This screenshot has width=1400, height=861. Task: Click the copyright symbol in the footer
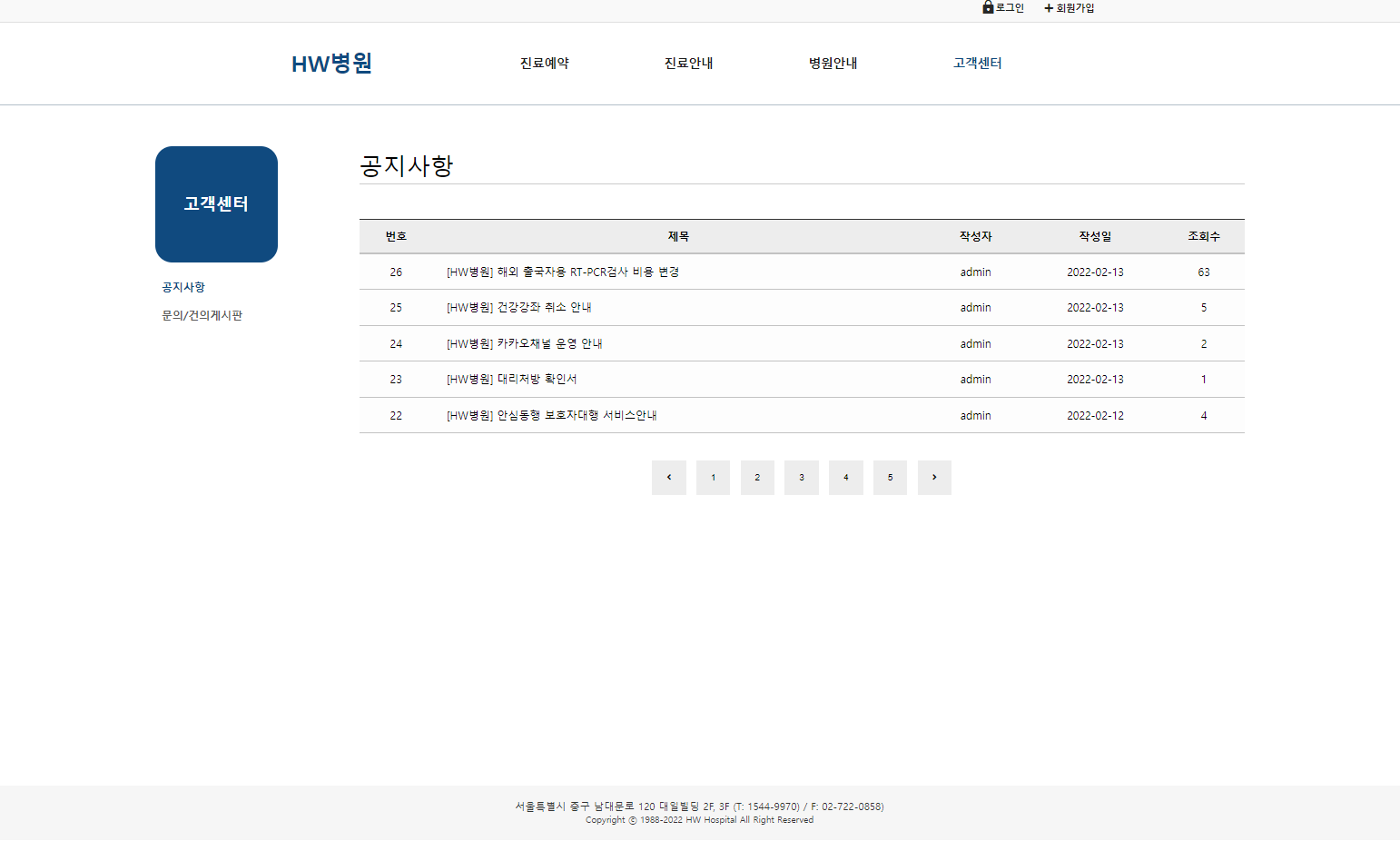point(632,819)
